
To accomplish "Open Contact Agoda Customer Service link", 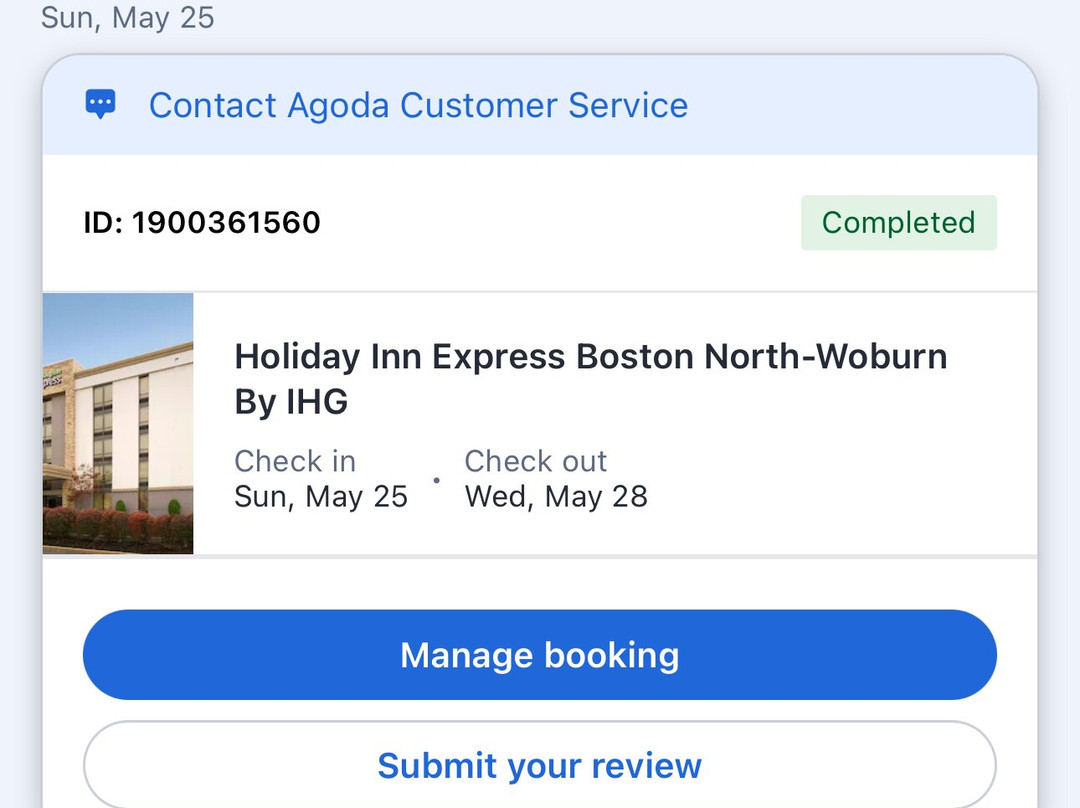I will click(418, 105).
